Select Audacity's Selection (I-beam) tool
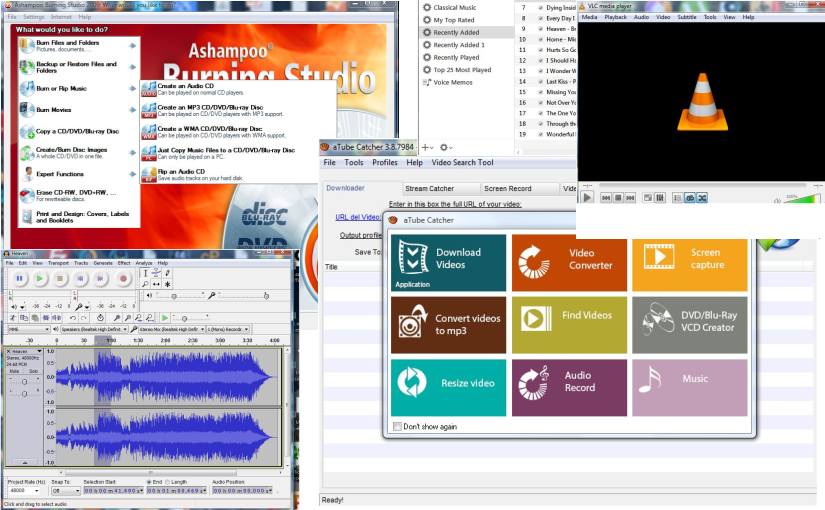Image resolution: width=825 pixels, height=510 pixels. coord(145,273)
